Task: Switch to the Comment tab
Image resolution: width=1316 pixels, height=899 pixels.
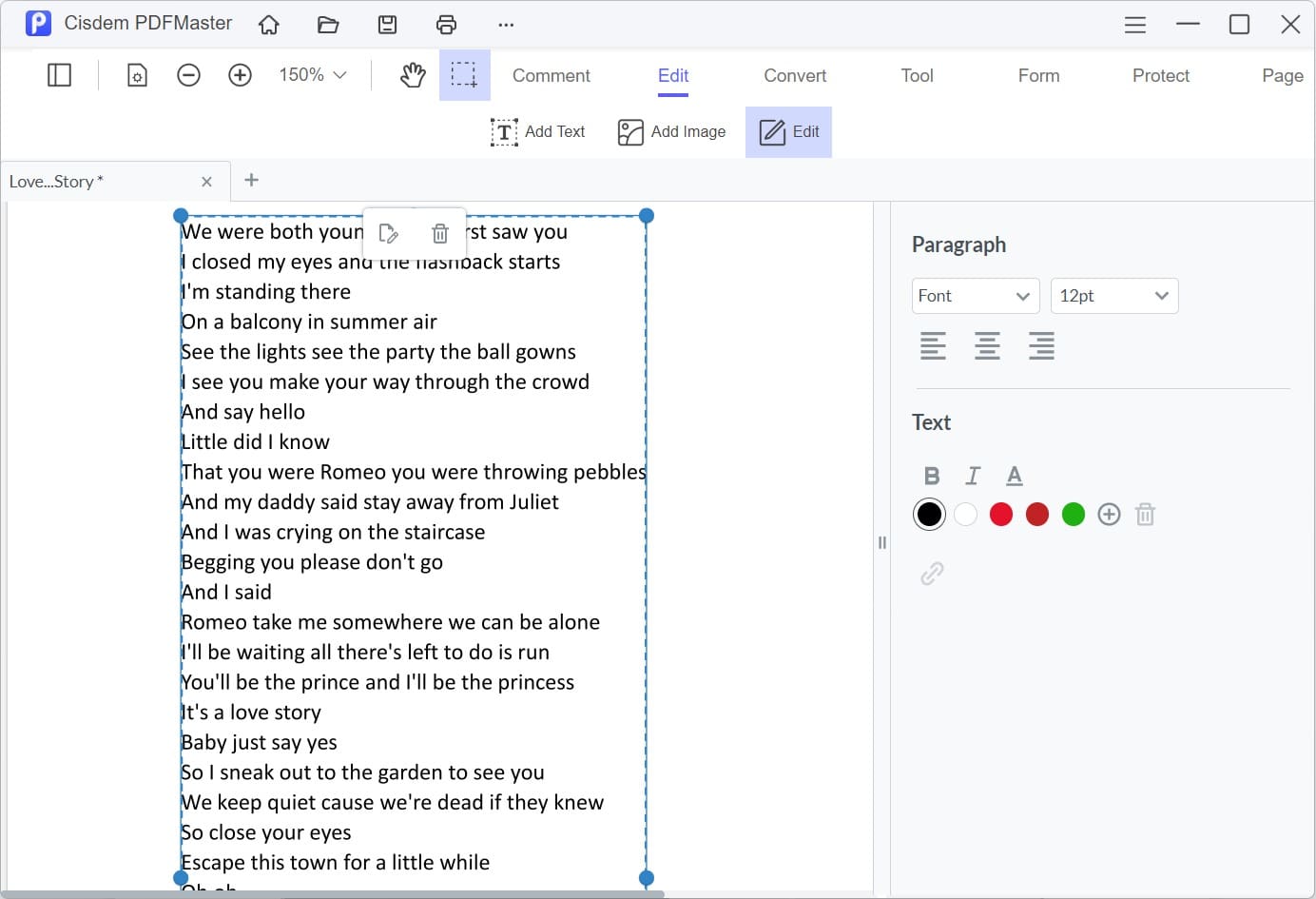Action: pos(551,75)
